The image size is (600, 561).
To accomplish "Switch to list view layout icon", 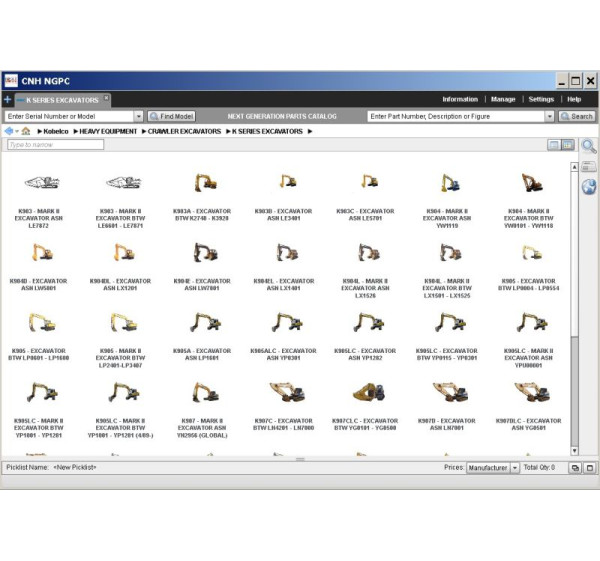I will pyautogui.click(x=553, y=145).
